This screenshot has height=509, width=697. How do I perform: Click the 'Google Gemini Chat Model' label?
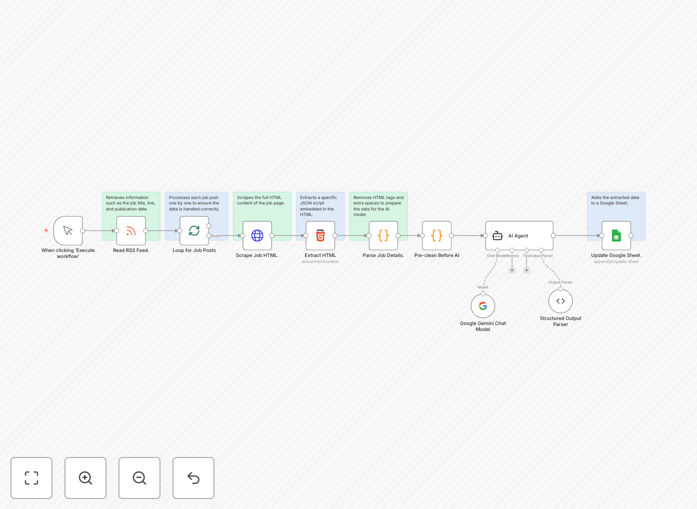tap(483, 326)
